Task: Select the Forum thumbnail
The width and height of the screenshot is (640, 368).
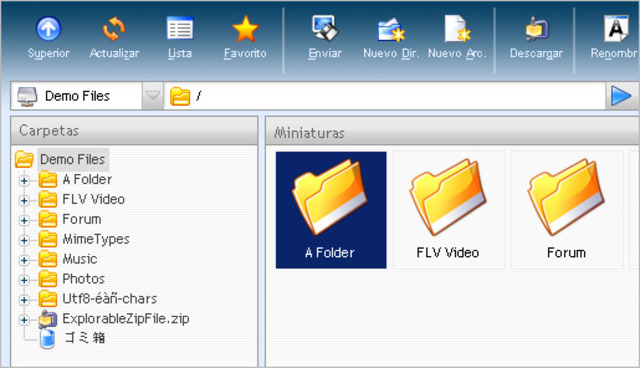Action: (x=567, y=210)
